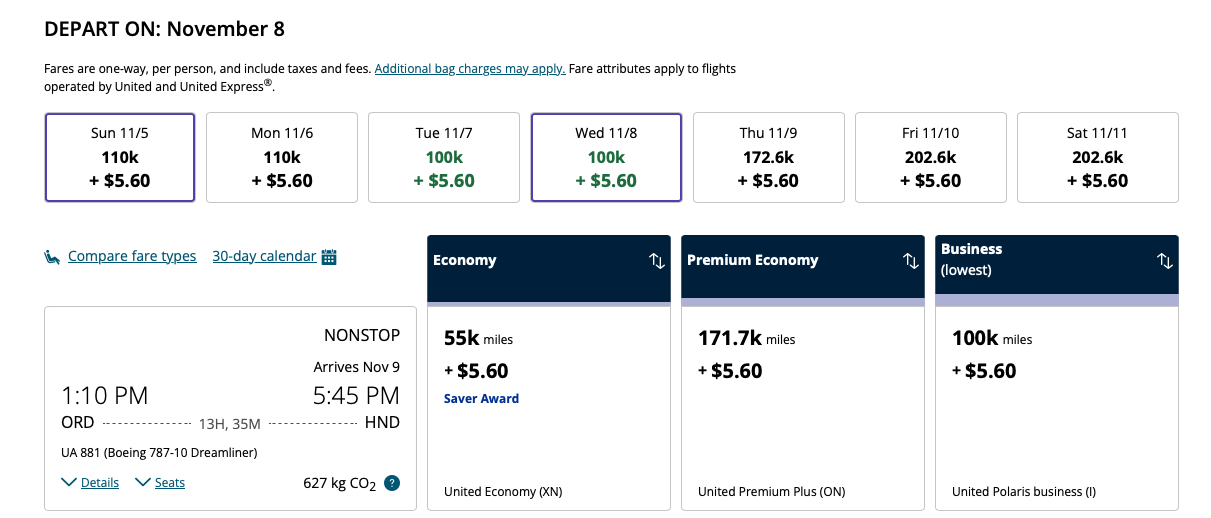Sort flights by Economy fare arrows
The image size is (1211, 518).
657,260
